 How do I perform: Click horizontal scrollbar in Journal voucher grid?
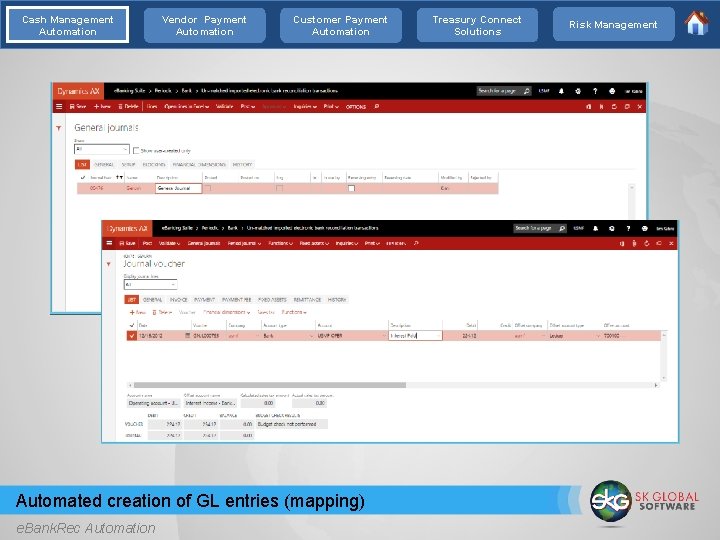pyautogui.click(x=270, y=385)
